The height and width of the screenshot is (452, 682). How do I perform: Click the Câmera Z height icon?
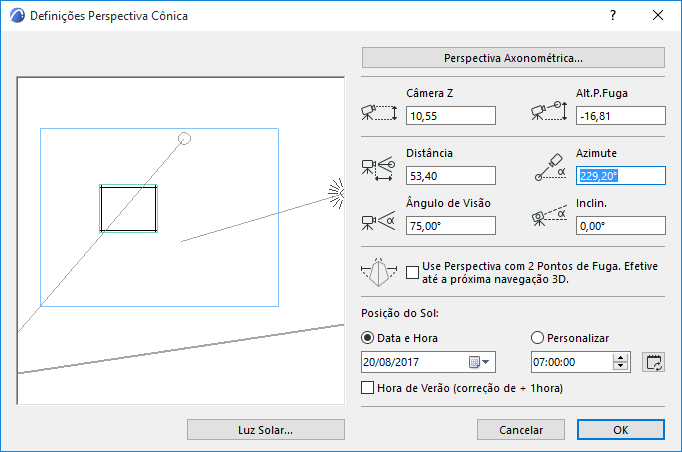pyautogui.click(x=379, y=113)
